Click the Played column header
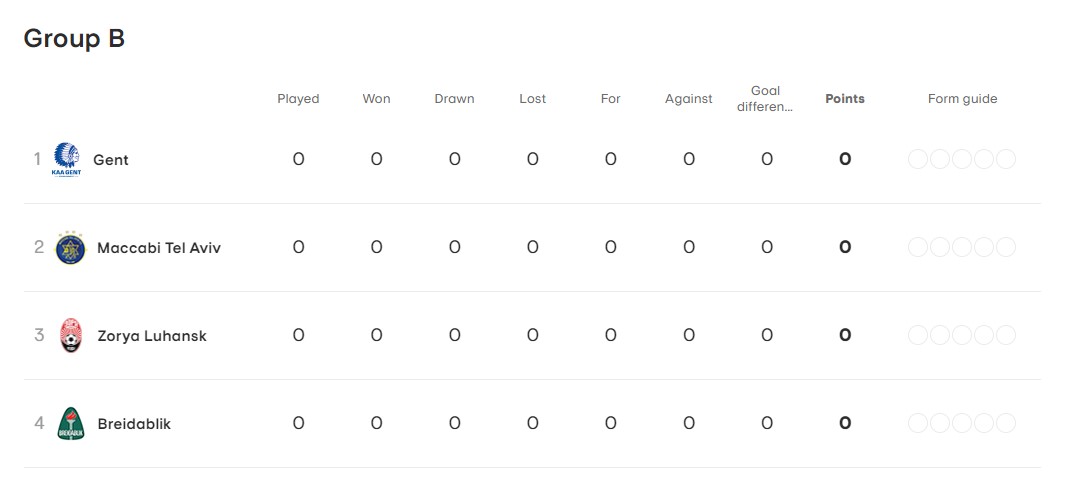The width and height of the screenshot is (1065, 484). point(298,98)
